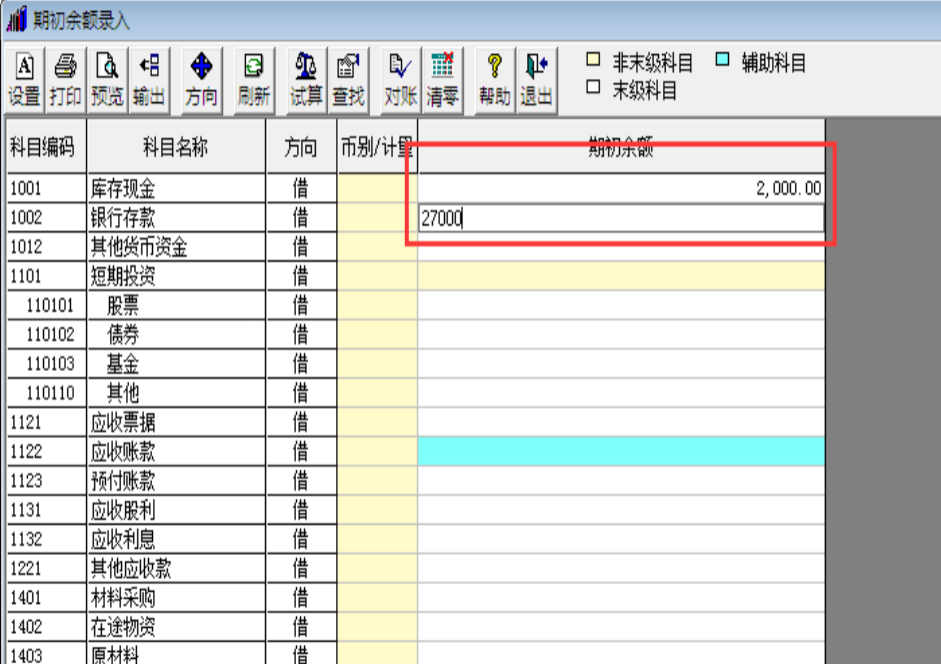
Task: Select the 应收利息 account name
Action: point(122,539)
